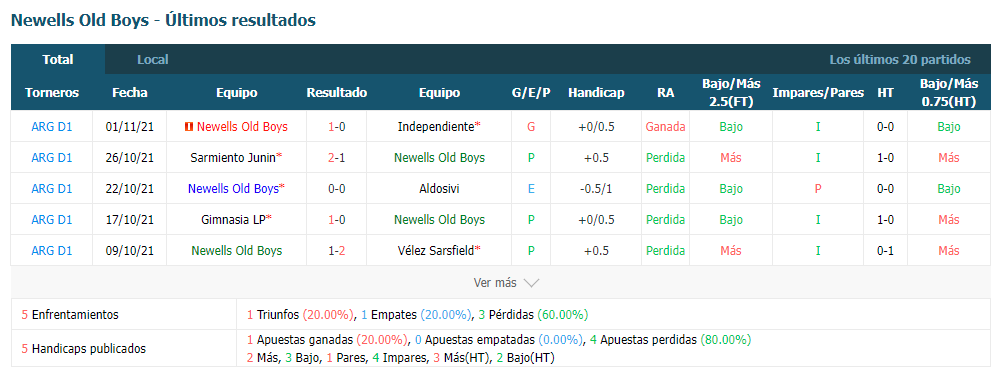Click the blue Newells Old Boys name on 22/10/21
This screenshot has height=377, width=1004.
pyautogui.click(x=236, y=189)
